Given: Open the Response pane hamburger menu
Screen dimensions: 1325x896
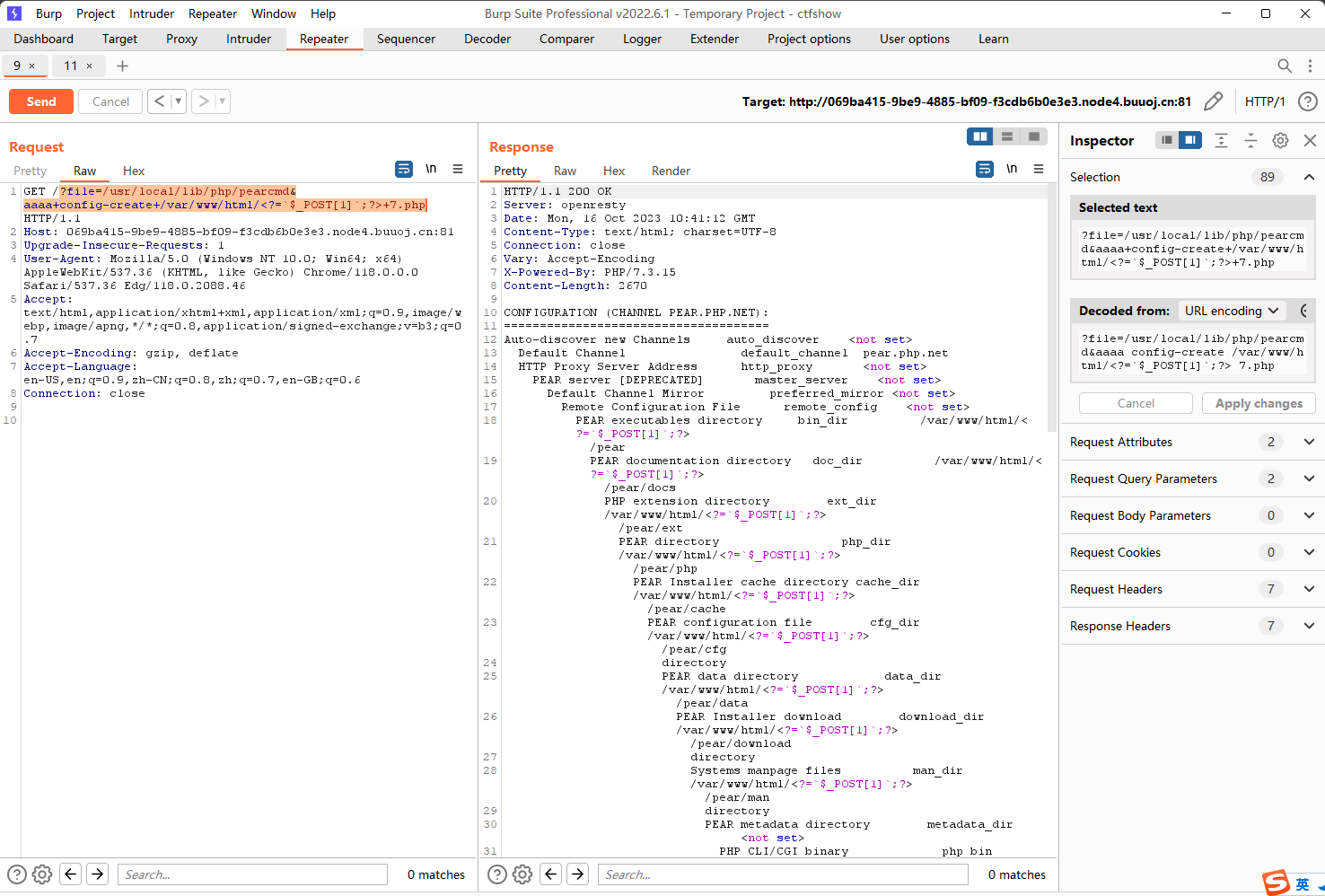Looking at the screenshot, I should pos(1039,169).
